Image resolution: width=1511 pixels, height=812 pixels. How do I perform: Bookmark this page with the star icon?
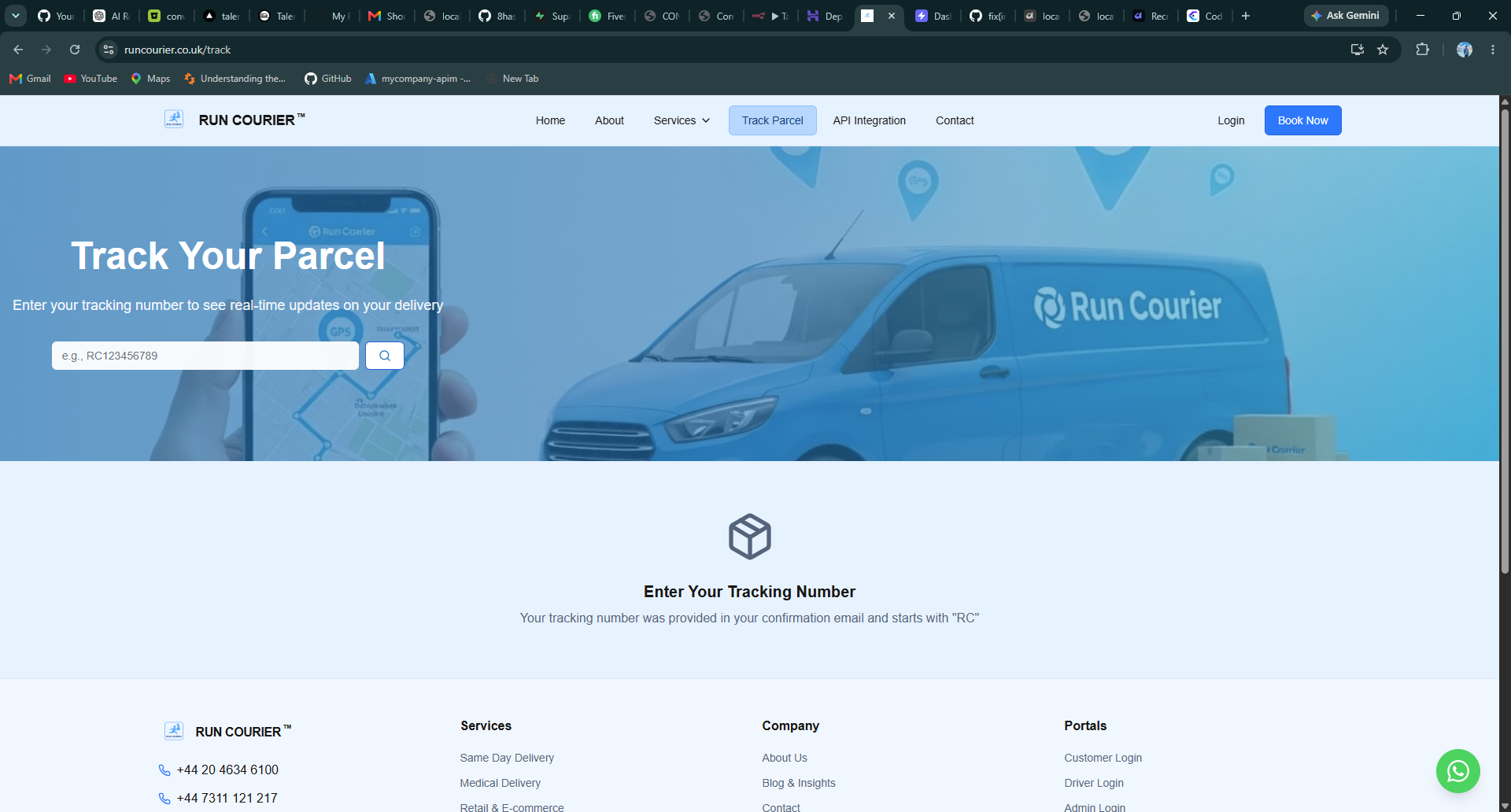1383,50
